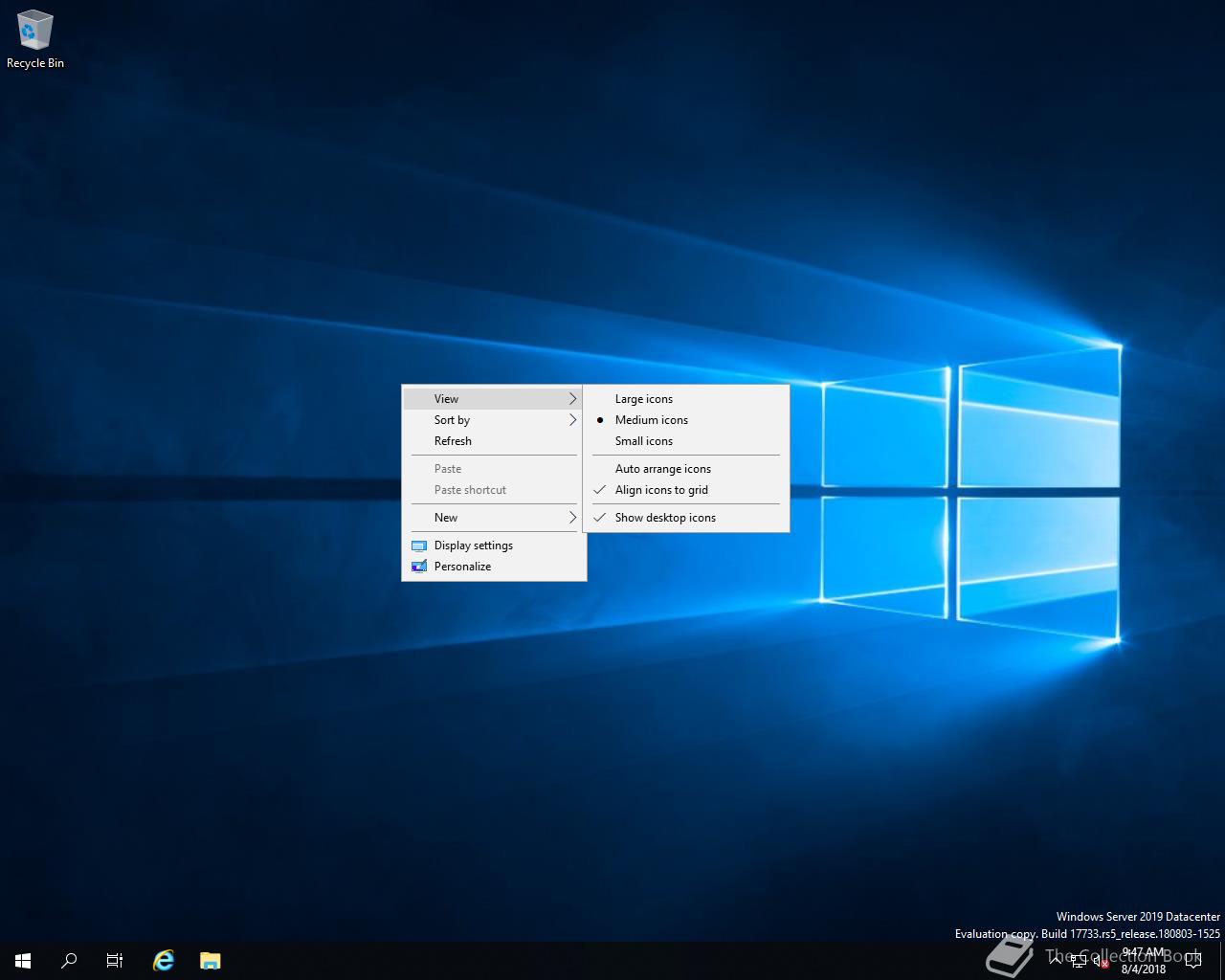Screen dimensions: 1225x980
Task: Click the monitor icon beside Display settings
Action: pyautogui.click(x=418, y=546)
